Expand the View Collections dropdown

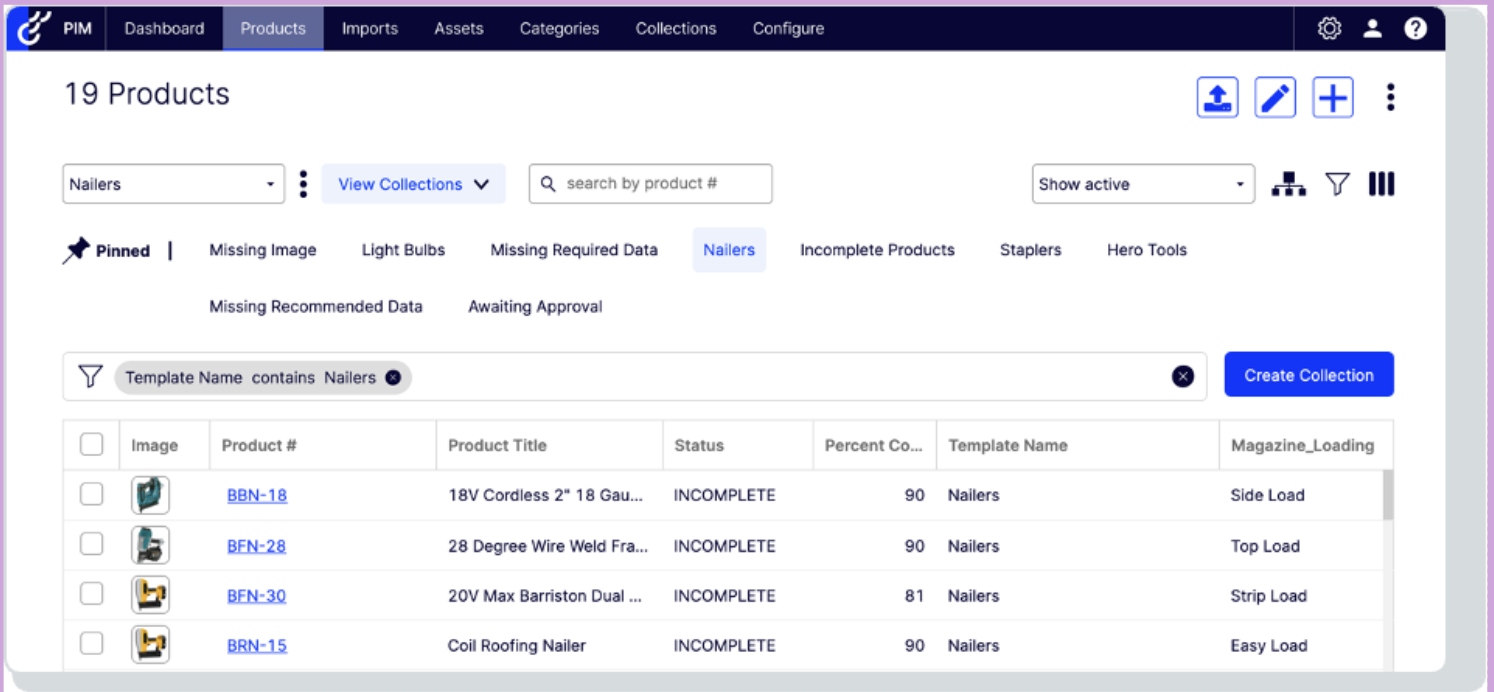[413, 184]
